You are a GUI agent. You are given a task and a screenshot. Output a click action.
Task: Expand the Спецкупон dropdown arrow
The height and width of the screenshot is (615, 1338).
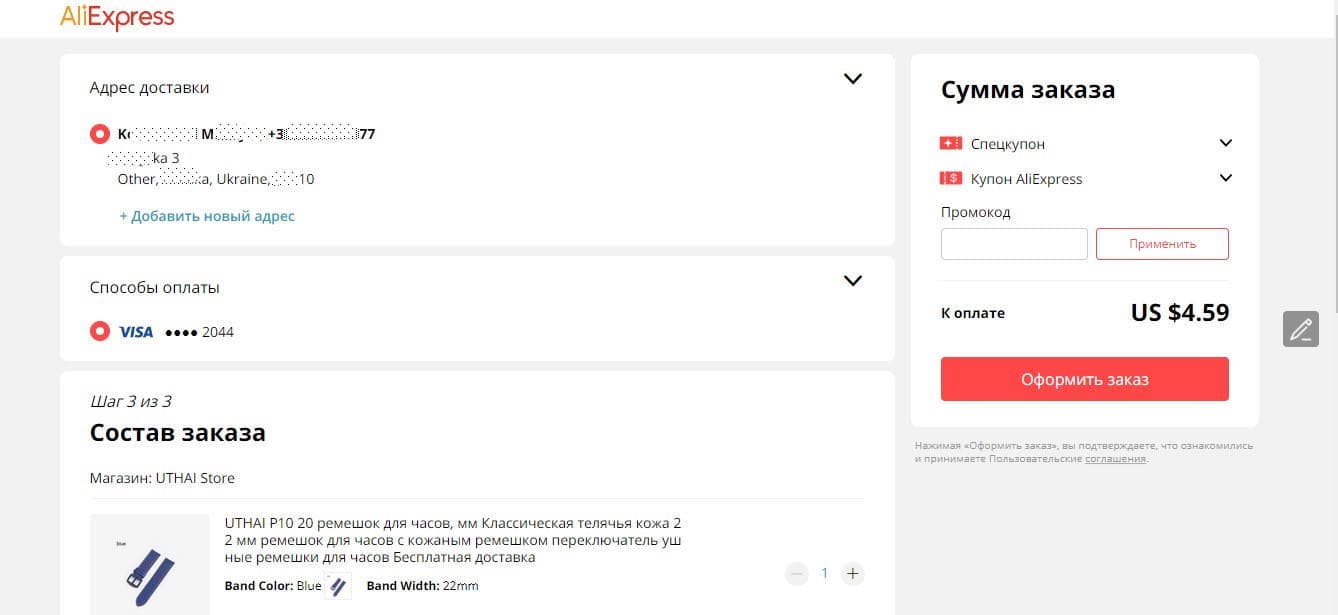(x=1226, y=143)
